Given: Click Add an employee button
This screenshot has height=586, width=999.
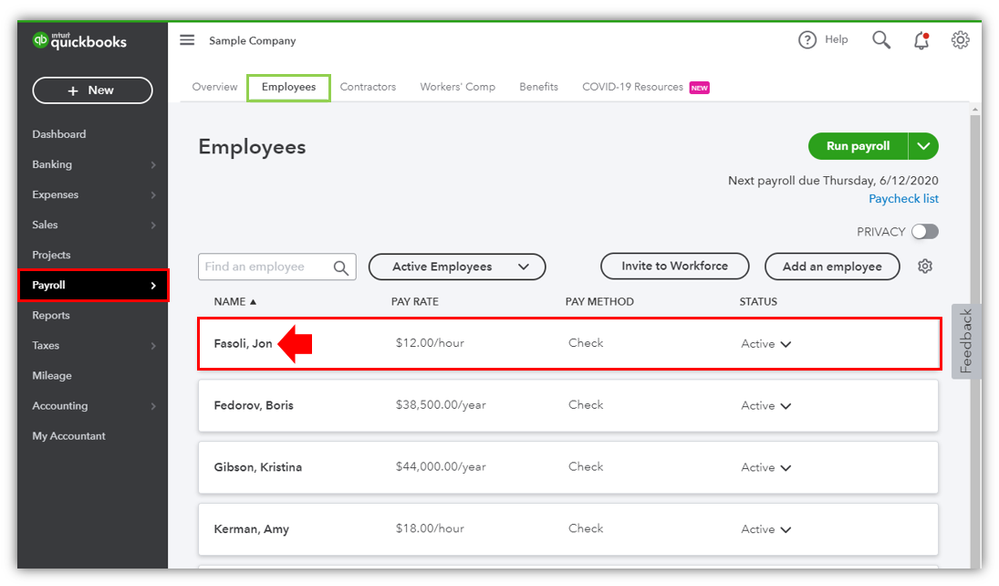Looking at the screenshot, I should (x=832, y=266).
